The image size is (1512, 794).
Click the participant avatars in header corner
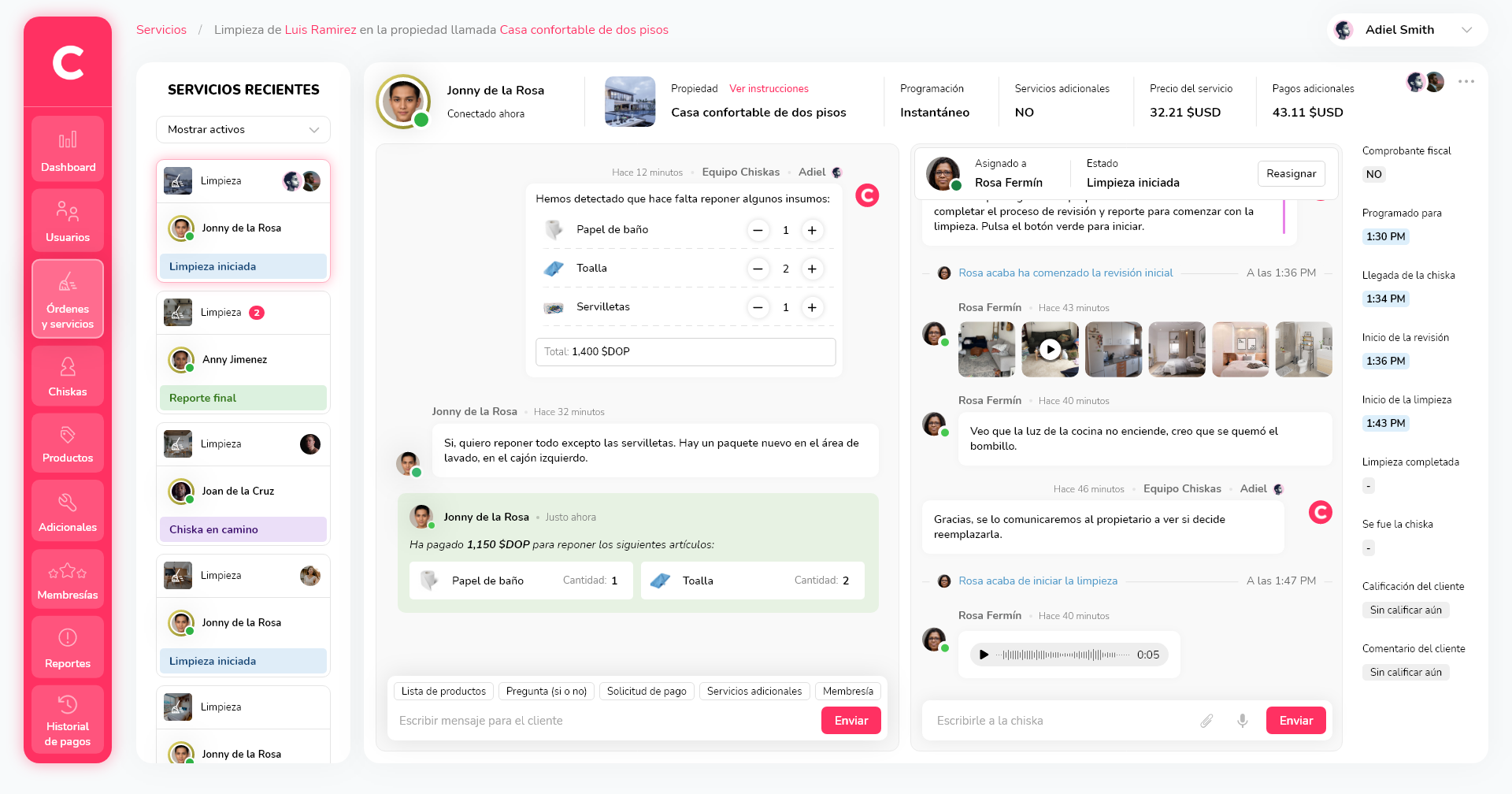[1425, 82]
